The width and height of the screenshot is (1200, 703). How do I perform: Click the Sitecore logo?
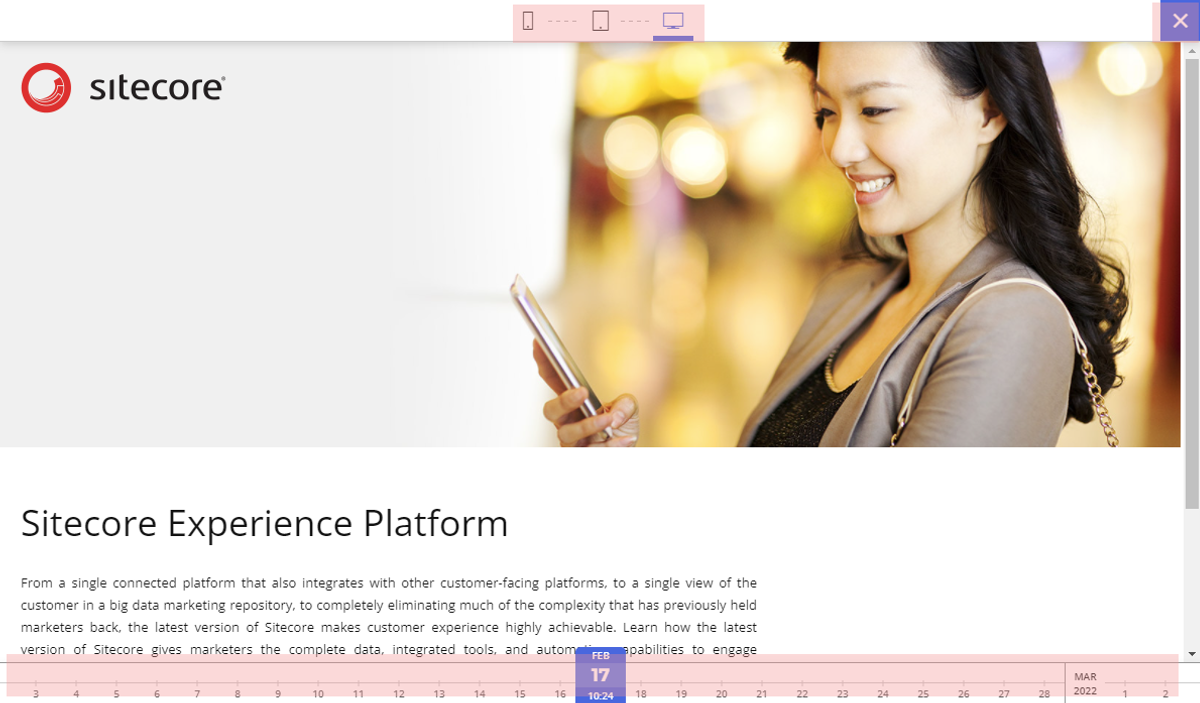coord(123,88)
